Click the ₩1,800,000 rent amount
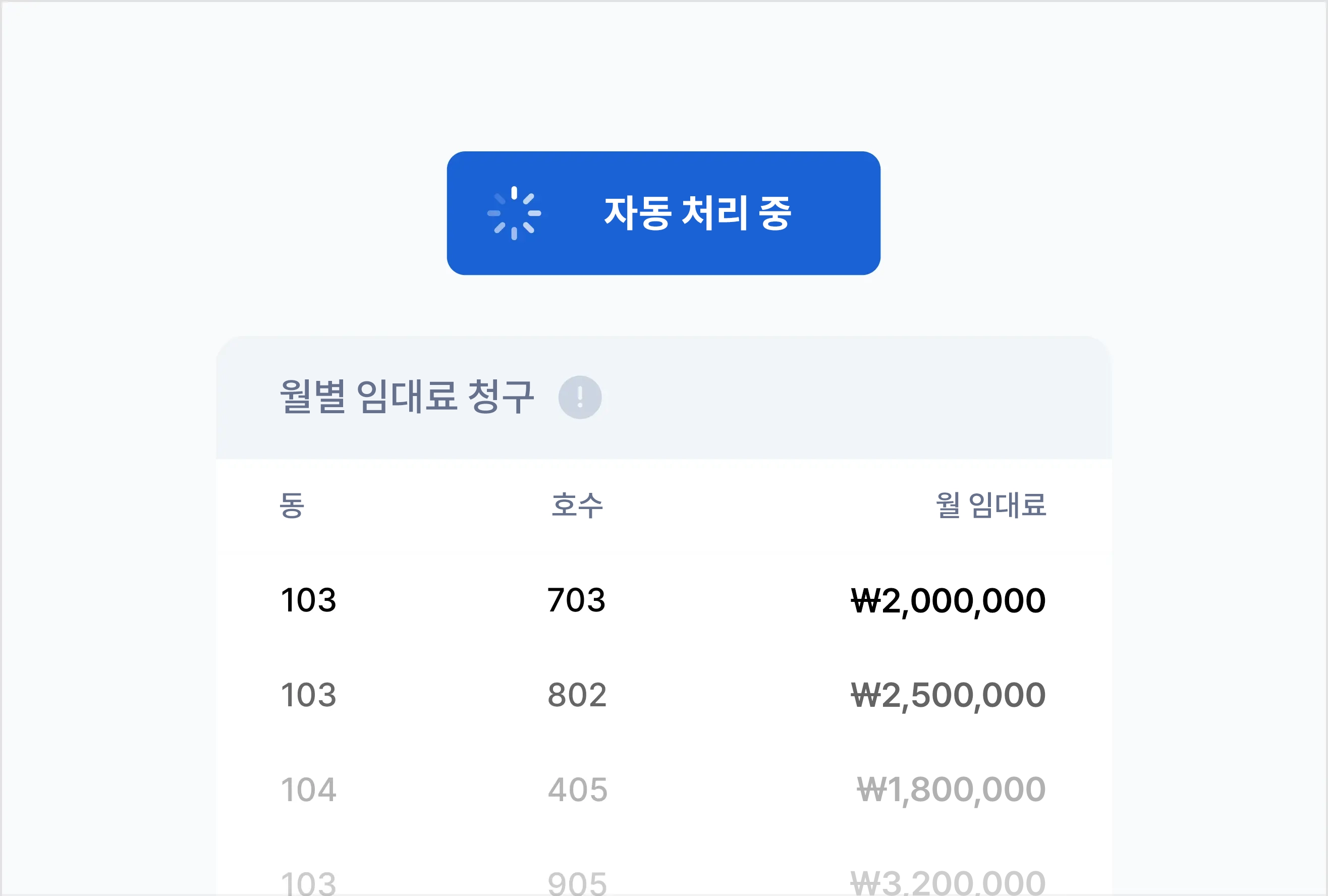Screen dimensions: 1328x896 coord(951,790)
